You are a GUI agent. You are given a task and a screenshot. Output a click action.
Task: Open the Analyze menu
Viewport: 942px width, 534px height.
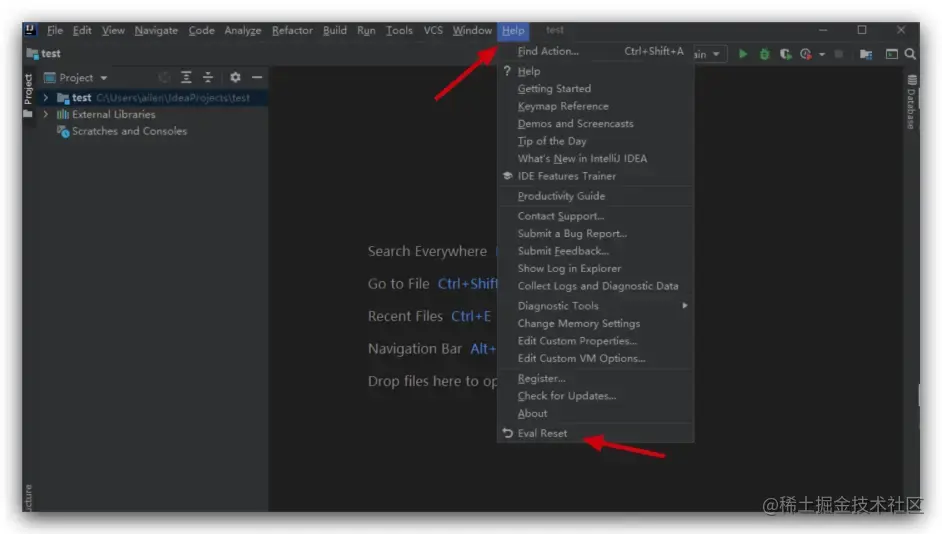coord(243,30)
